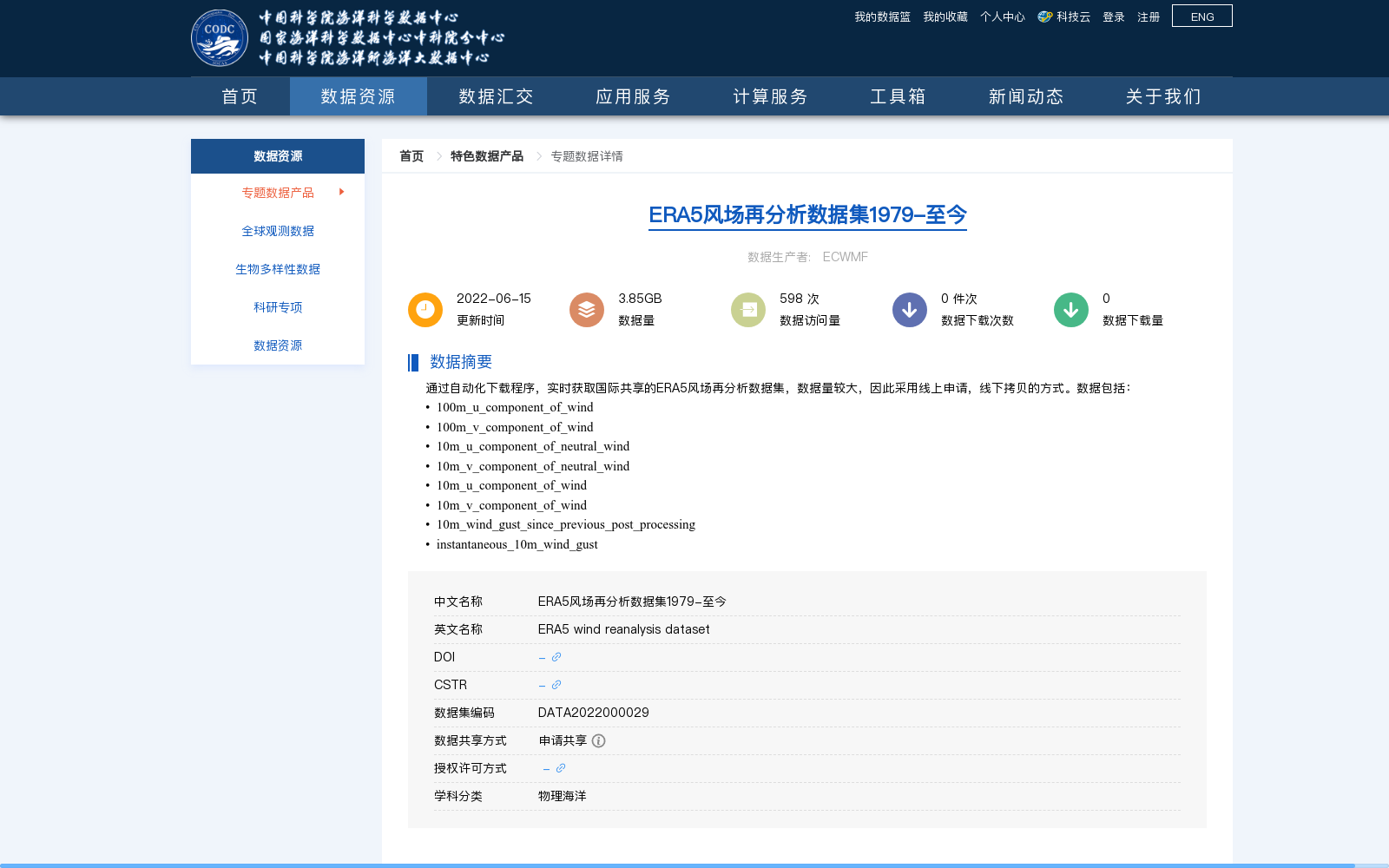Select 生物多样性数据 in the sidebar

(278, 269)
